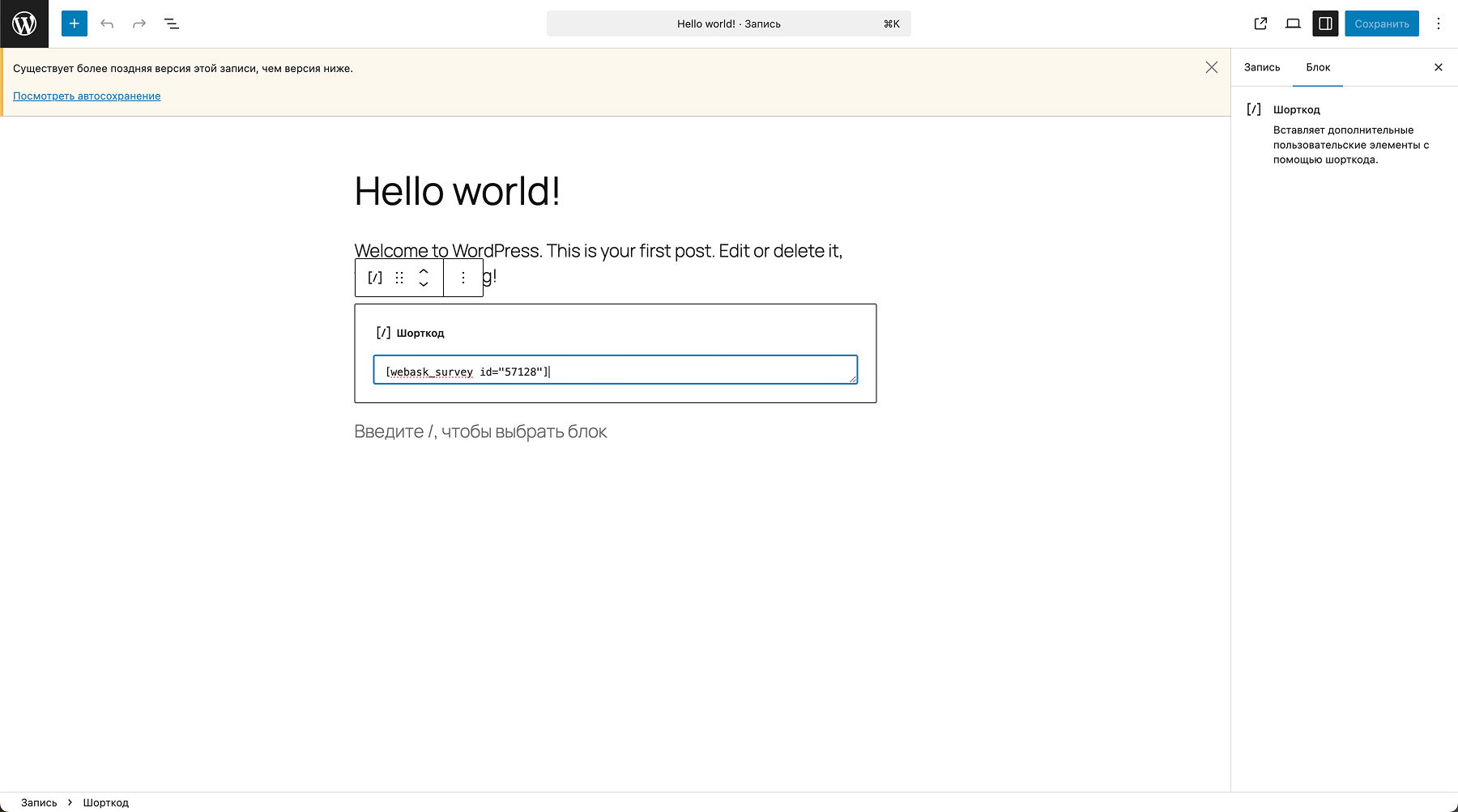1458x812 pixels.
Task: Open the document overview list view
Action: (172, 23)
